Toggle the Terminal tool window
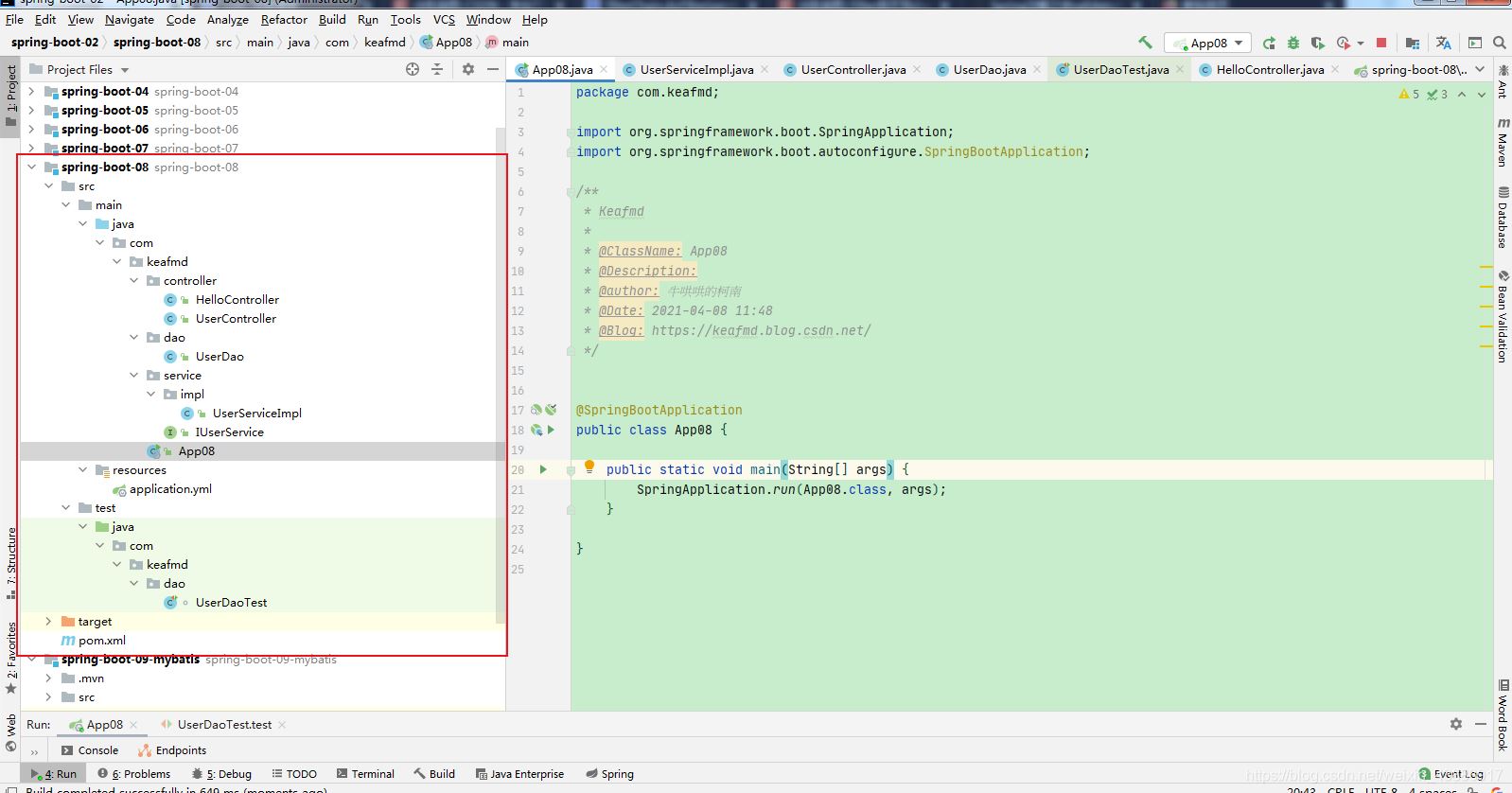The width and height of the screenshot is (1512, 793). 364,773
